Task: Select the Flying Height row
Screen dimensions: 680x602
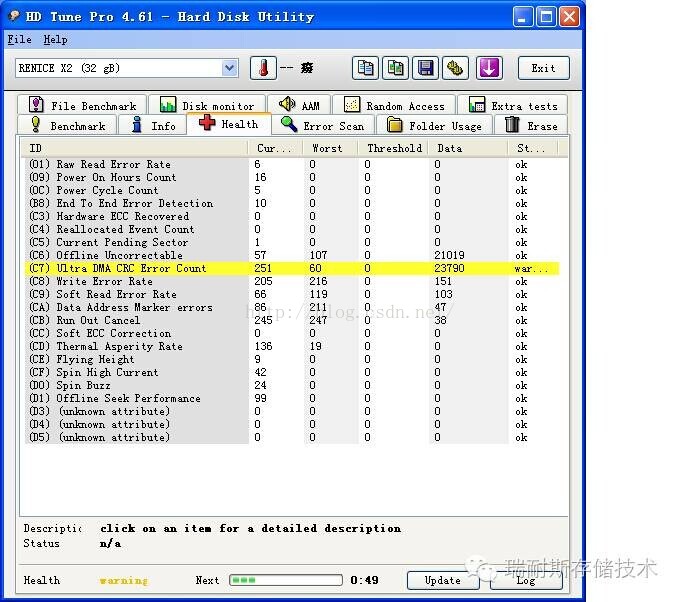Action: click(x=292, y=360)
